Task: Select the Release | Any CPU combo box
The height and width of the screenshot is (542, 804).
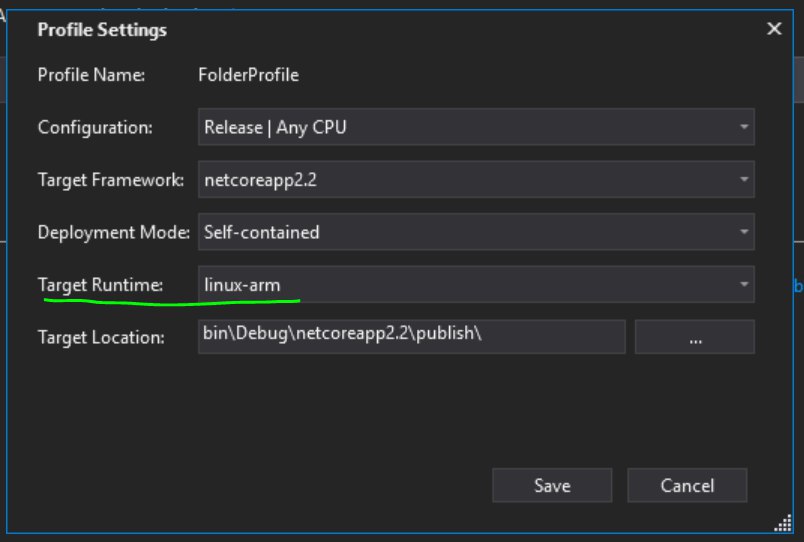Action: pos(476,127)
